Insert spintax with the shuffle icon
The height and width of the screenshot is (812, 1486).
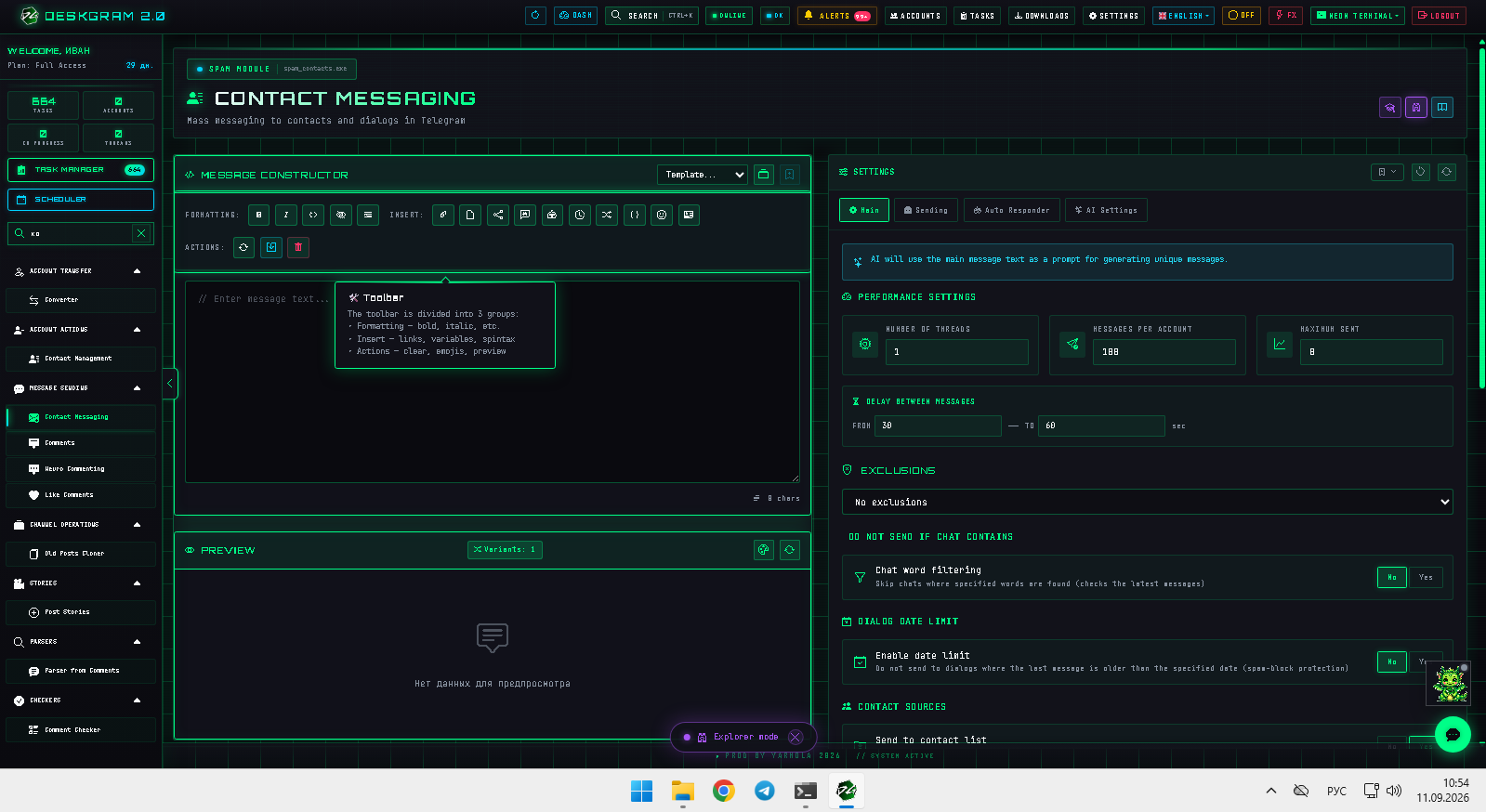pyautogui.click(x=607, y=215)
